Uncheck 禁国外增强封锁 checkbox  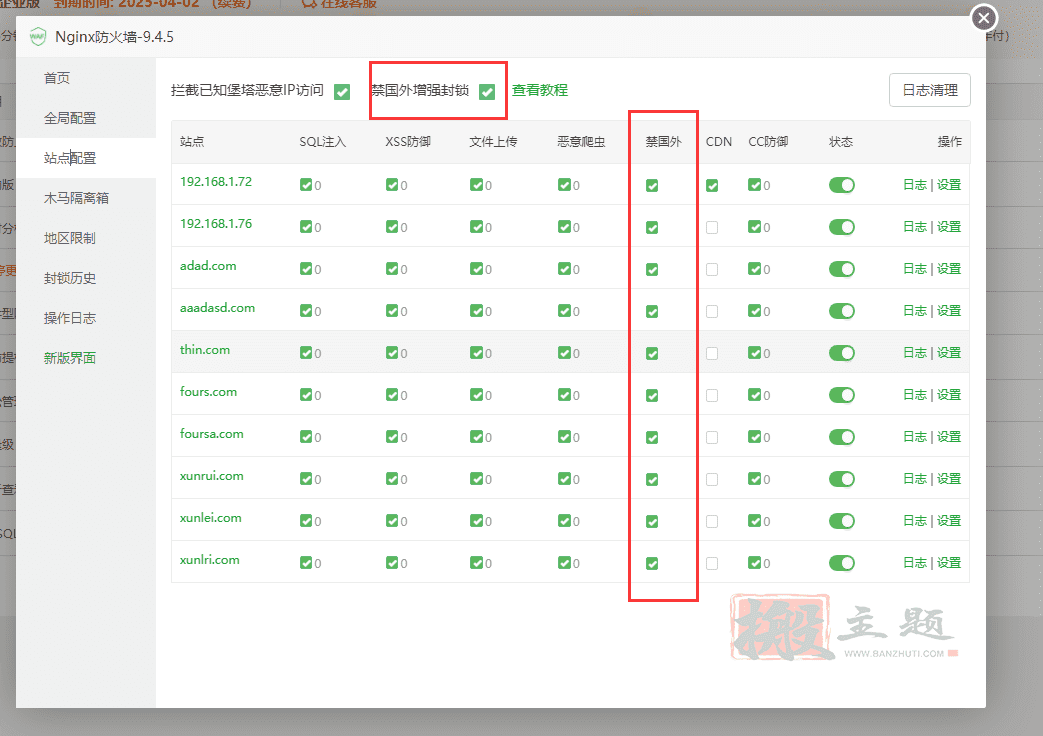(x=487, y=92)
